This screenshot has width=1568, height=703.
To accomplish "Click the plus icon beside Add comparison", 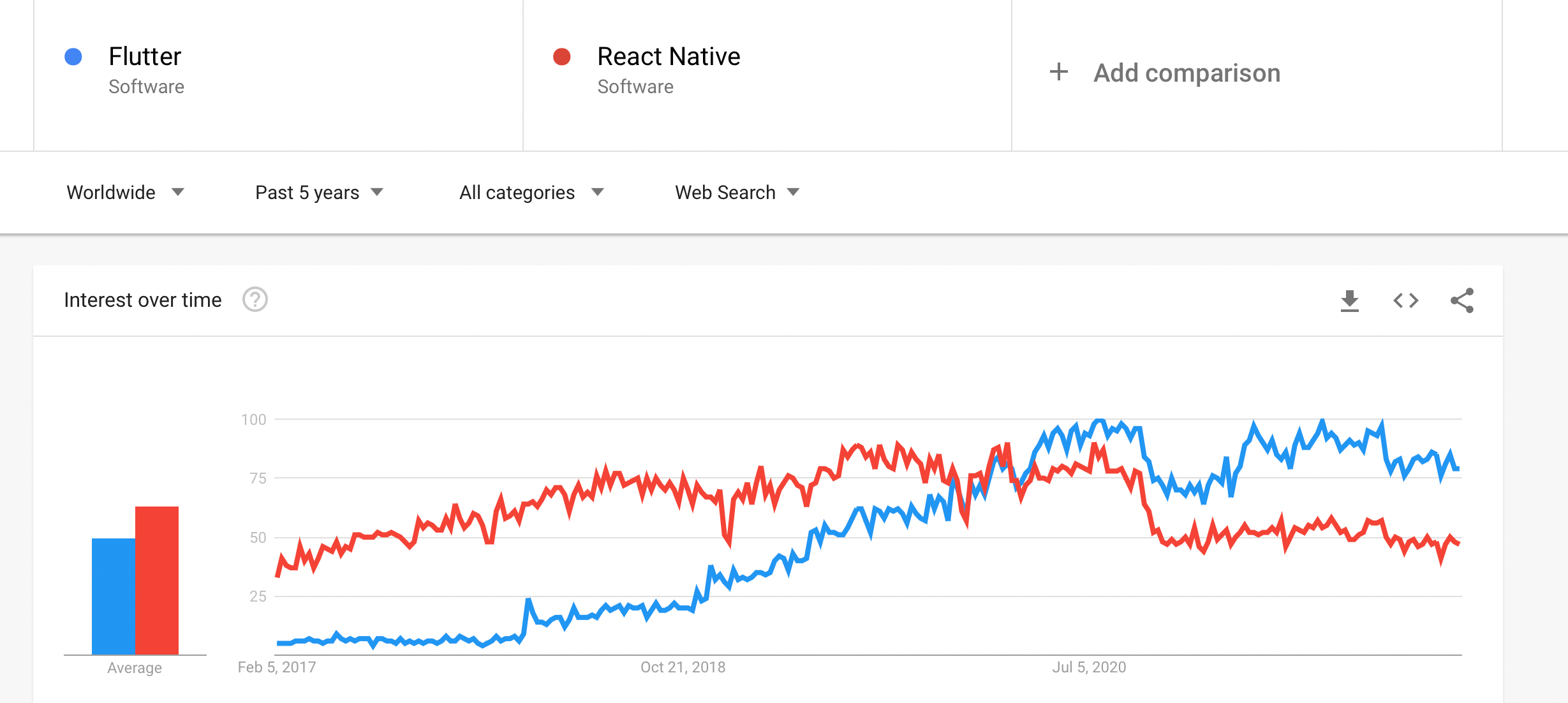I will point(1058,71).
